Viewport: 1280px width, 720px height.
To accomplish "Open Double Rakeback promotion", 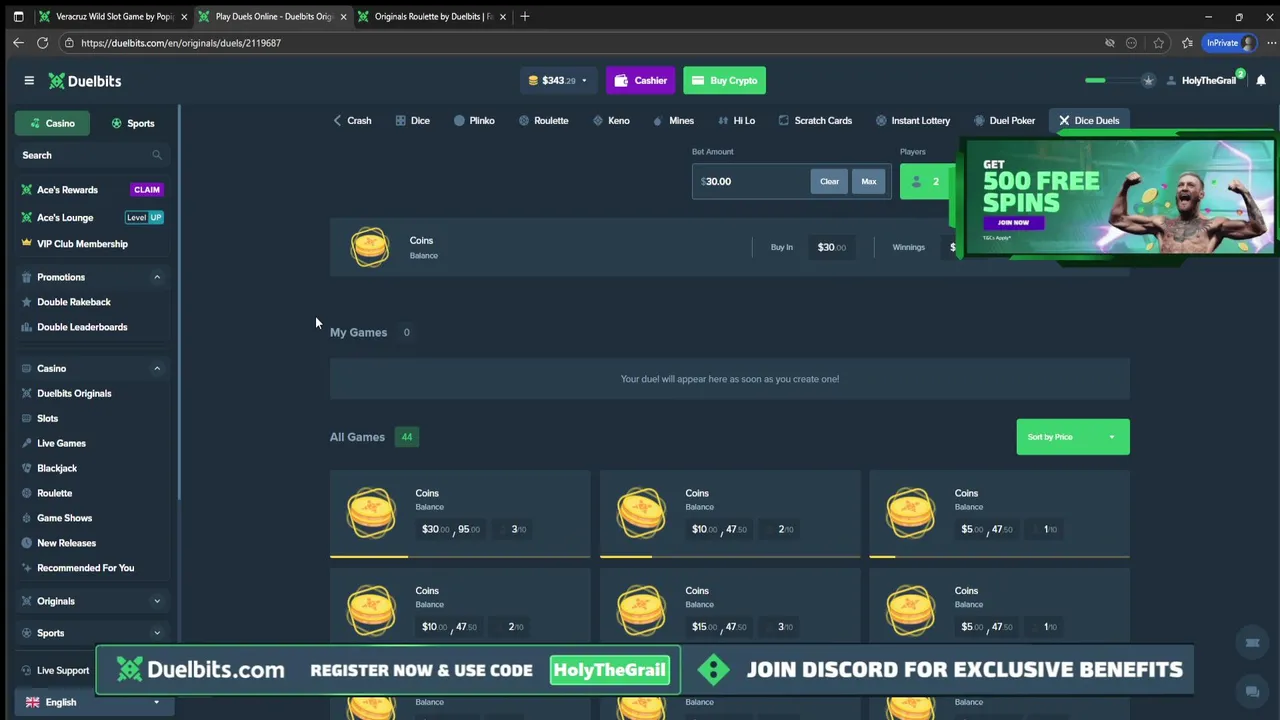I will (74, 302).
